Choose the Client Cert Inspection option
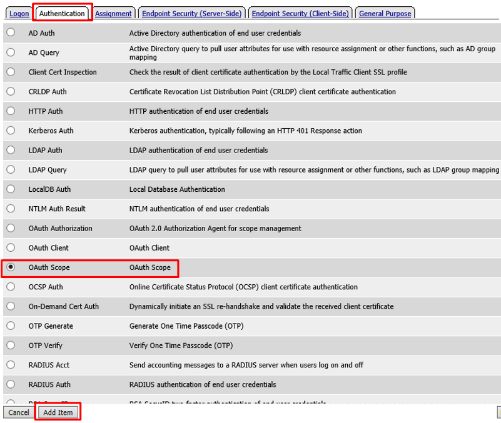The width and height of the screenshot is (501, 423). point(11,71)
